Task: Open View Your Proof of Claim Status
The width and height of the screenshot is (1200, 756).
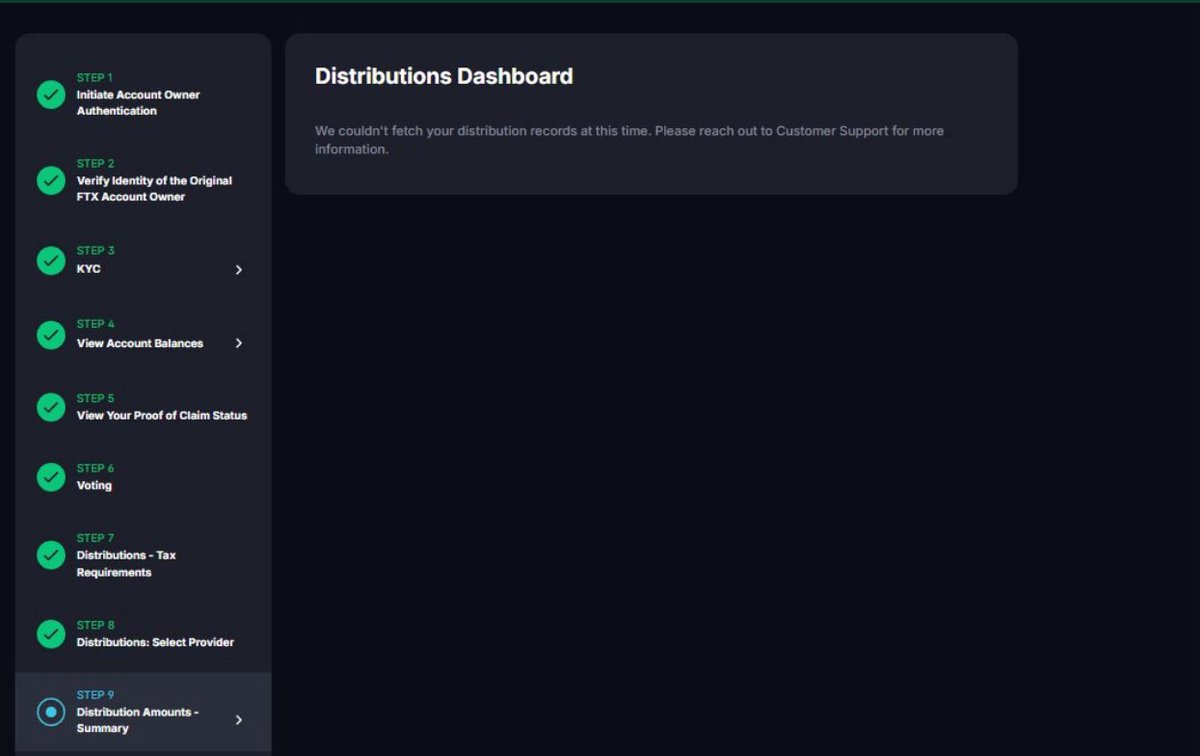Action: 162,415
